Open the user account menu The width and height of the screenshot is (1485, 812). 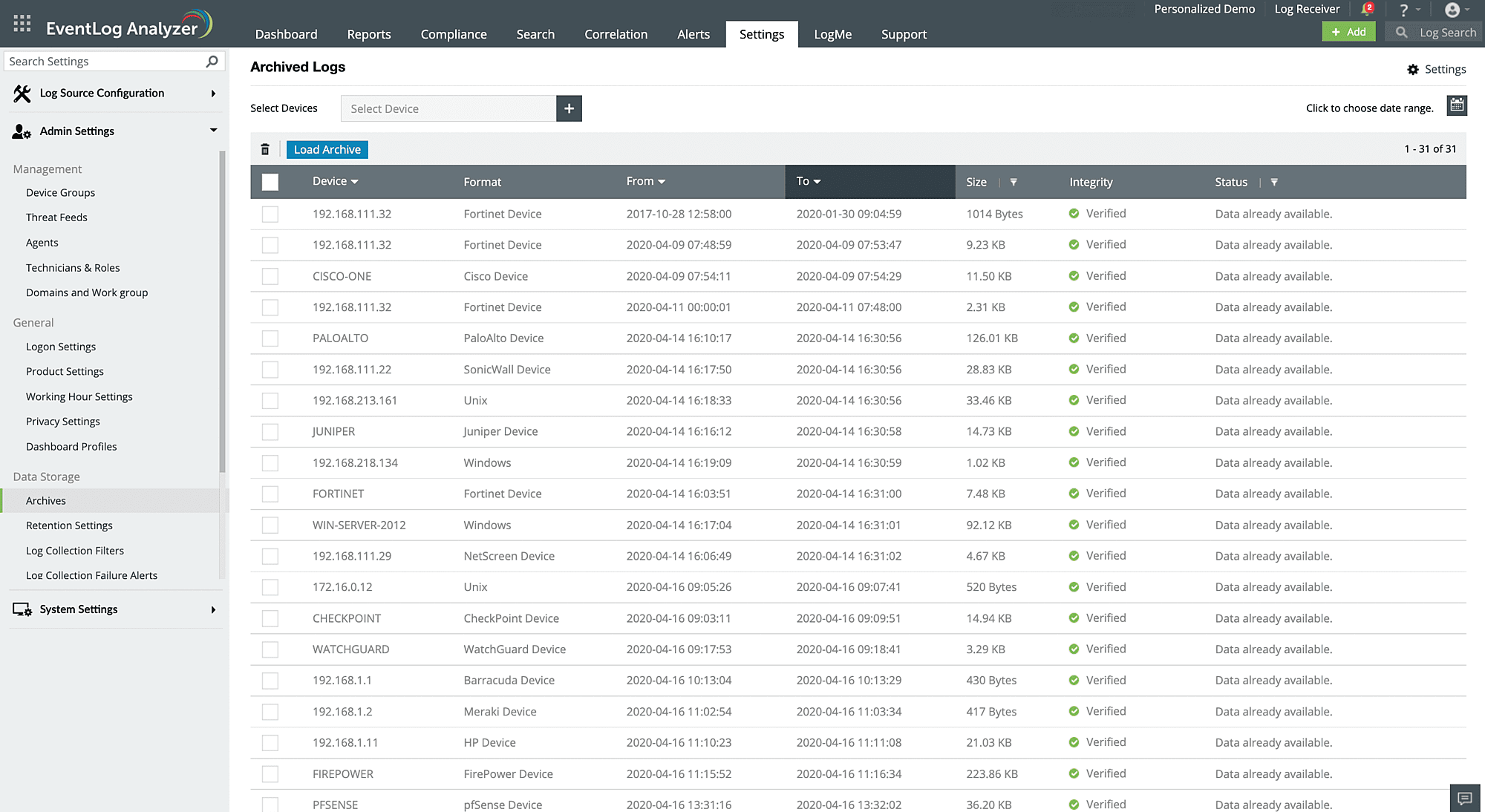tap(1453, 9)
